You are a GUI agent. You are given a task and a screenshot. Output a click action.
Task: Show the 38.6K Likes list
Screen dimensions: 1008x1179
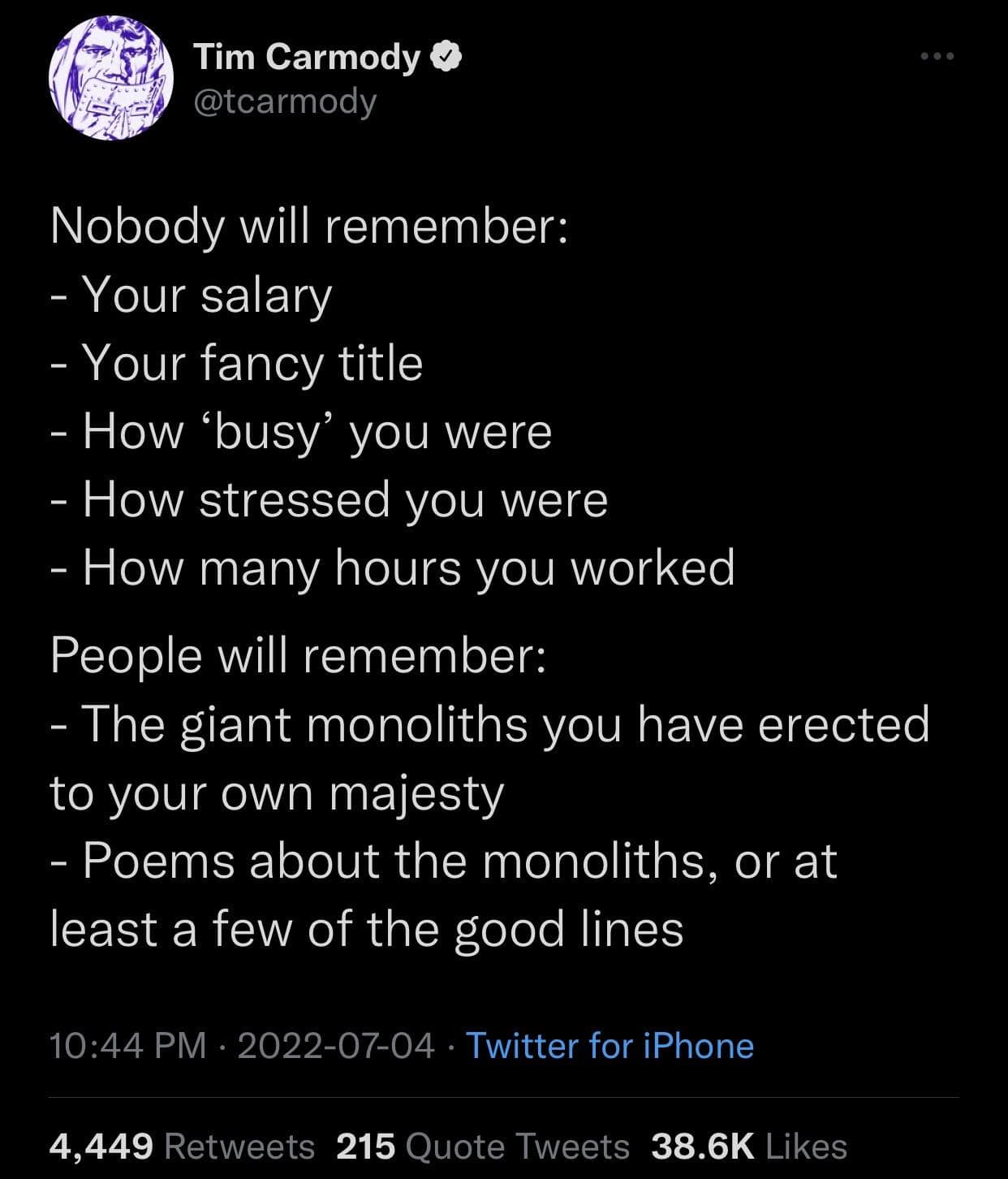click(x=748, y=1147)
